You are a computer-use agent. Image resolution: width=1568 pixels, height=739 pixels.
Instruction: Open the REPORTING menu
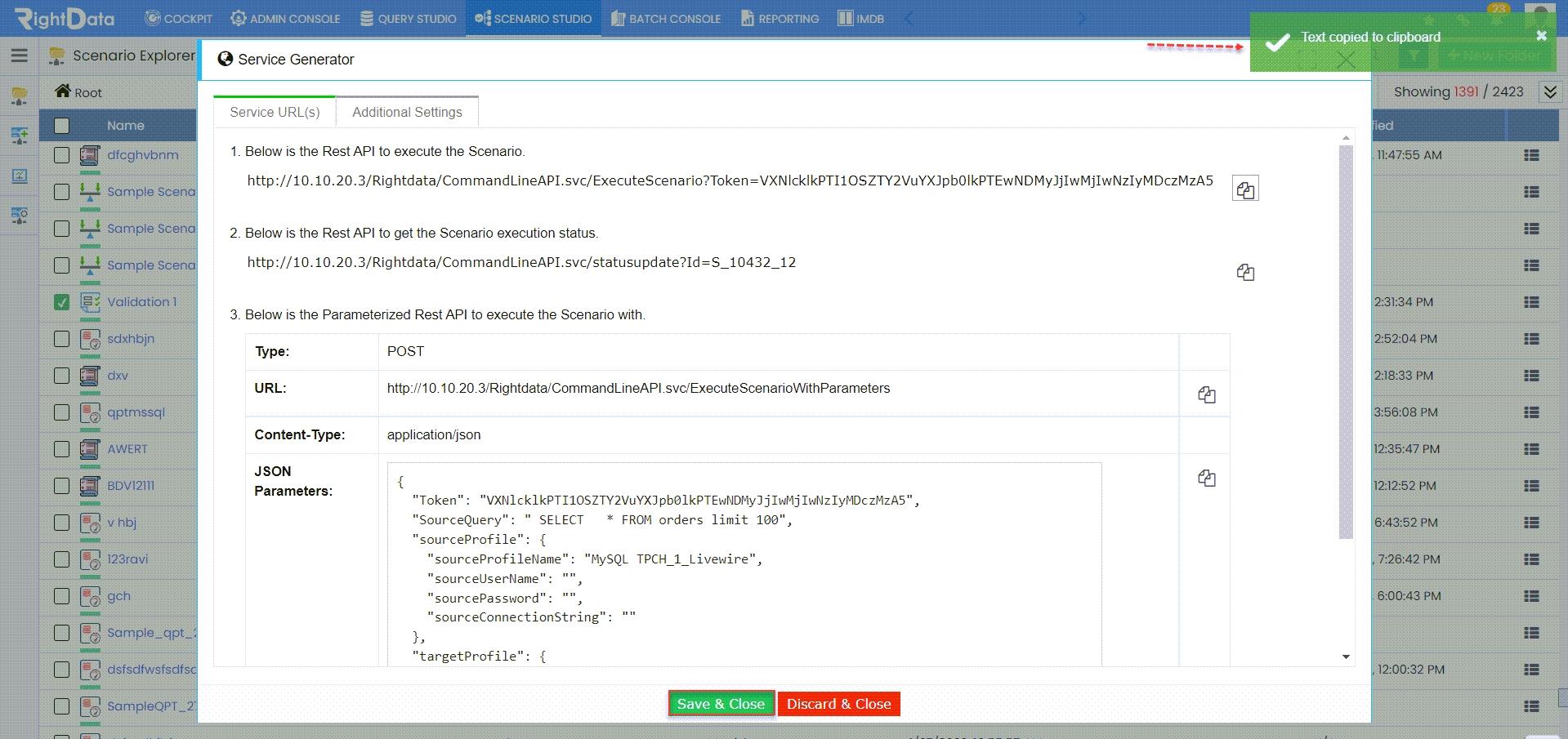tap(780, 18)
